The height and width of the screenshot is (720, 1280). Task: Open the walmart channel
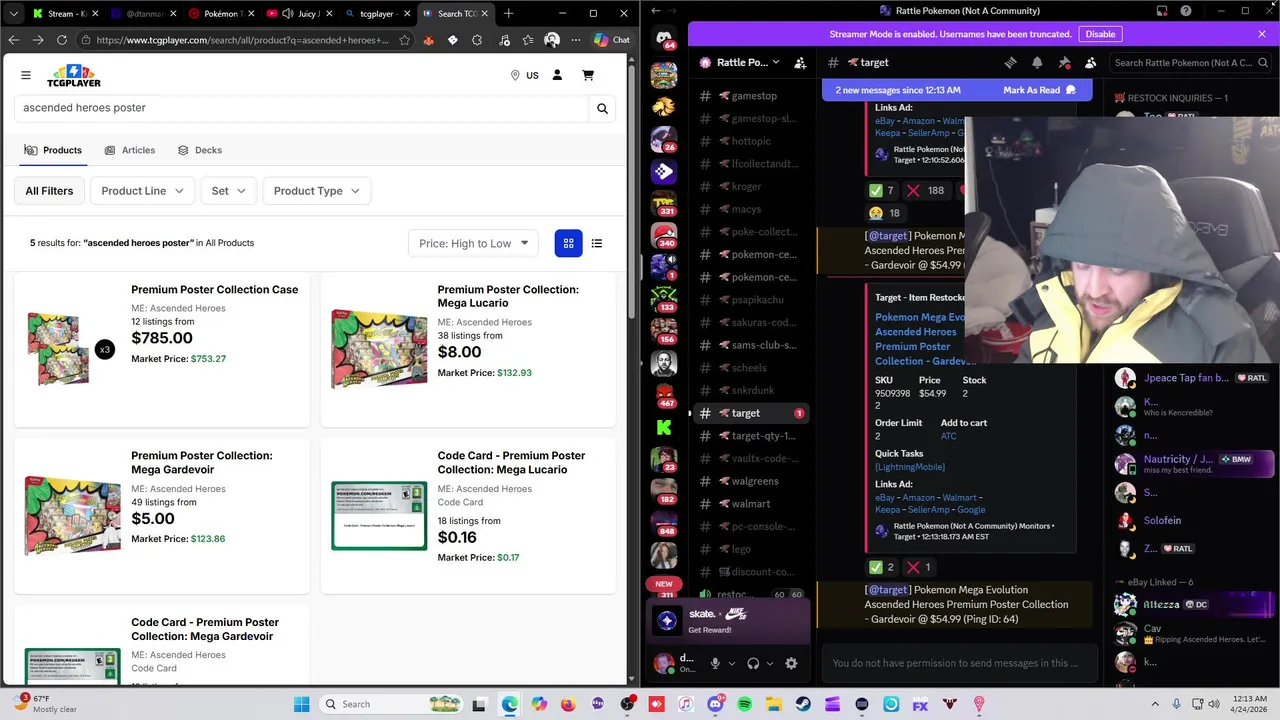coord(752,504)
